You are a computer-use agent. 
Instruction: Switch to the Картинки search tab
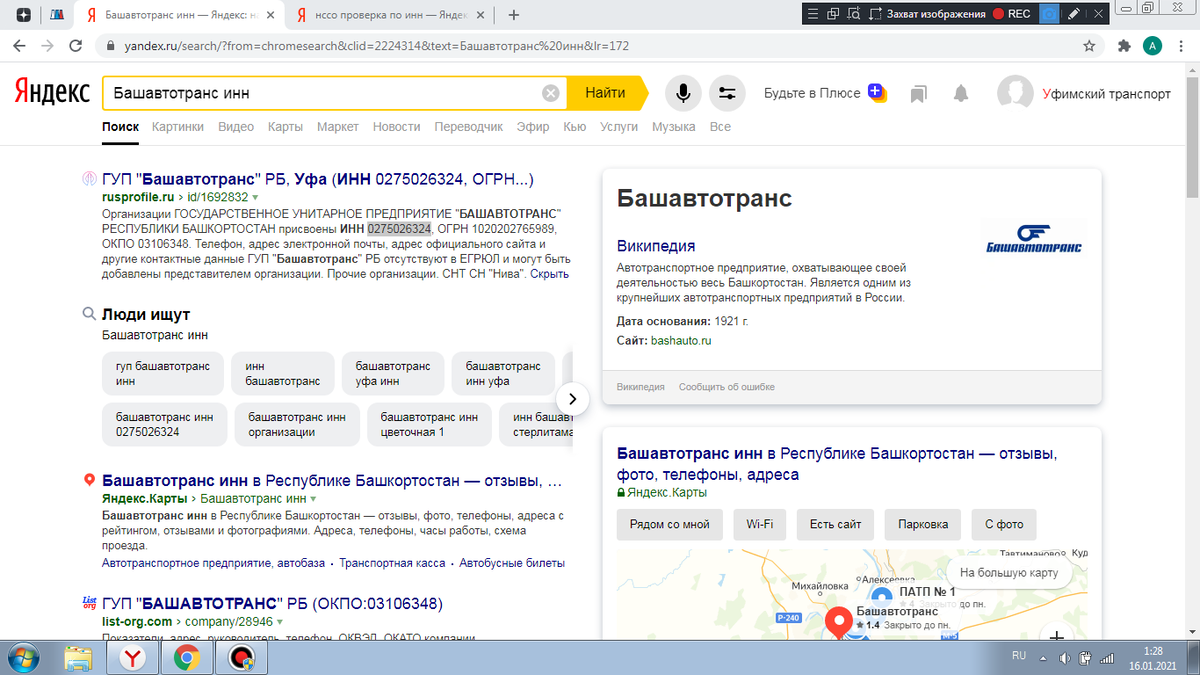[x=178, y=127]
